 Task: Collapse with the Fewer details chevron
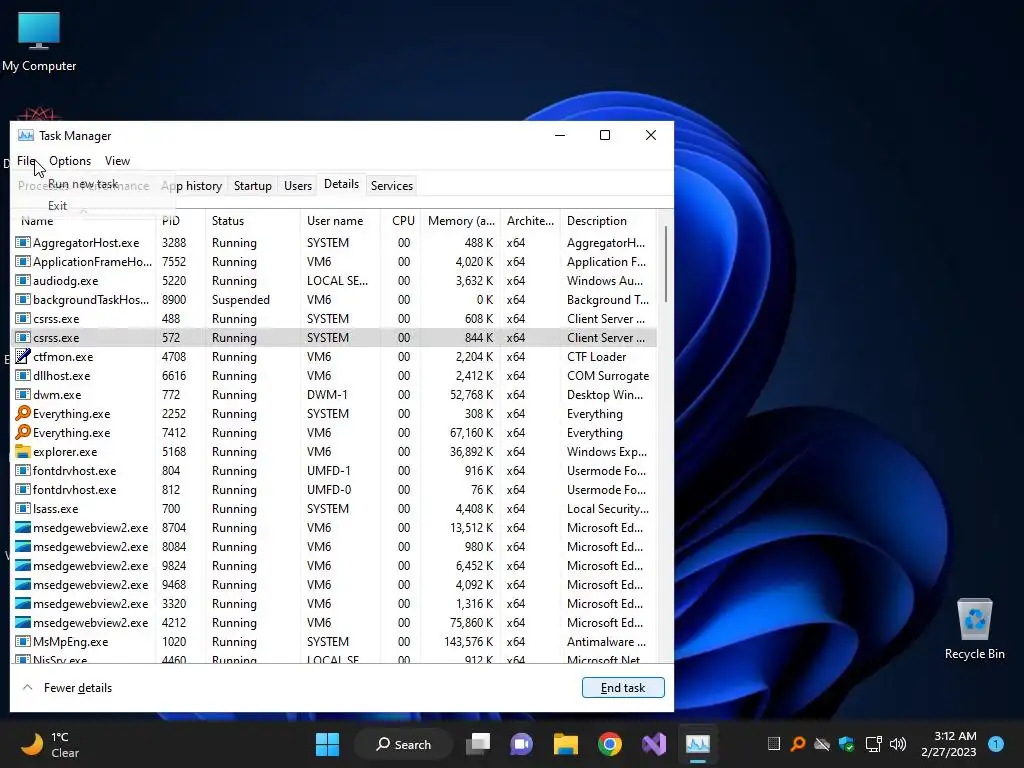27,687
